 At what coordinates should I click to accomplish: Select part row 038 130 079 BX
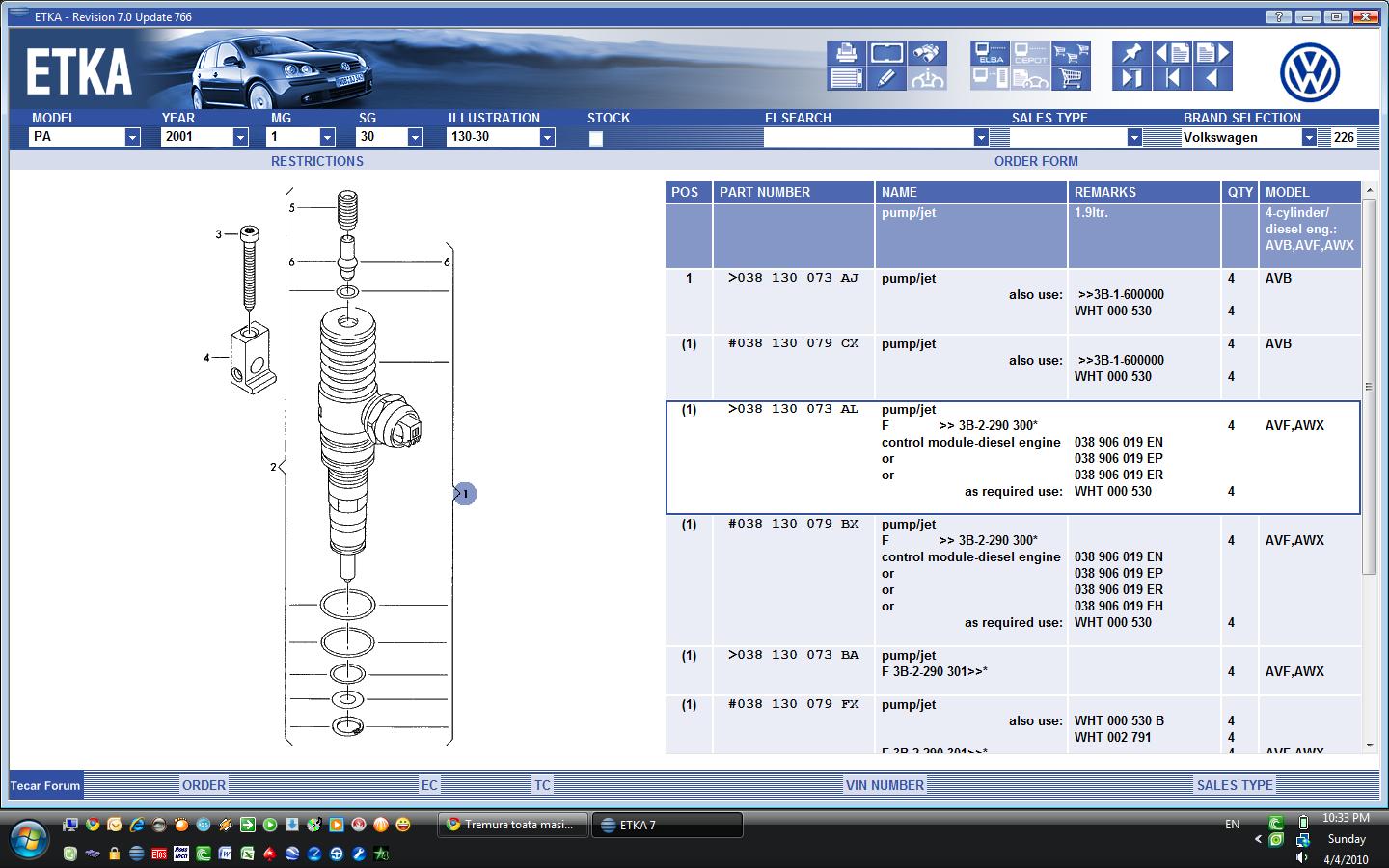coord(1013,581)
